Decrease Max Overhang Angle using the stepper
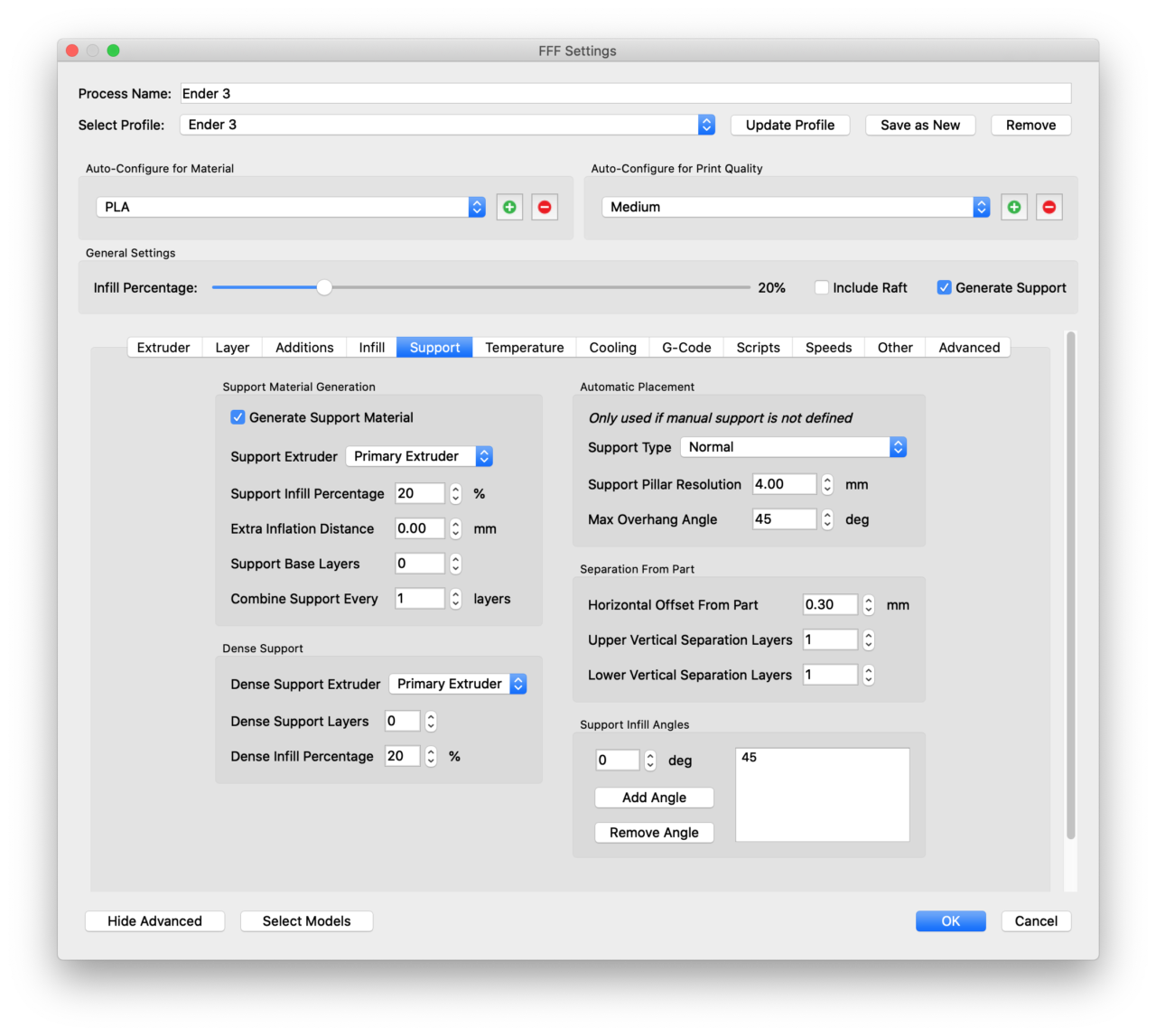1156x1036 pixels. (826, 523)
